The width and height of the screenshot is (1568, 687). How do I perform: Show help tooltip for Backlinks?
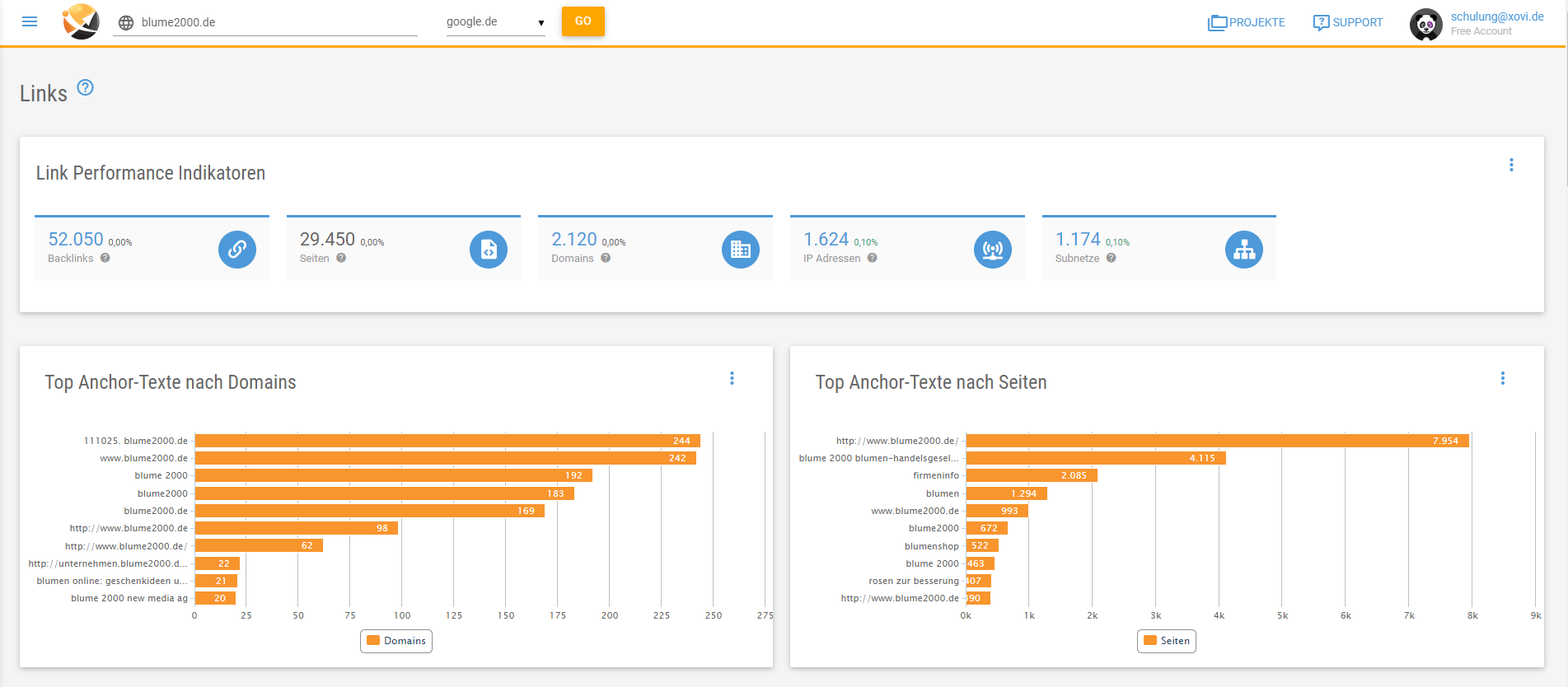[x=105, y=258]
